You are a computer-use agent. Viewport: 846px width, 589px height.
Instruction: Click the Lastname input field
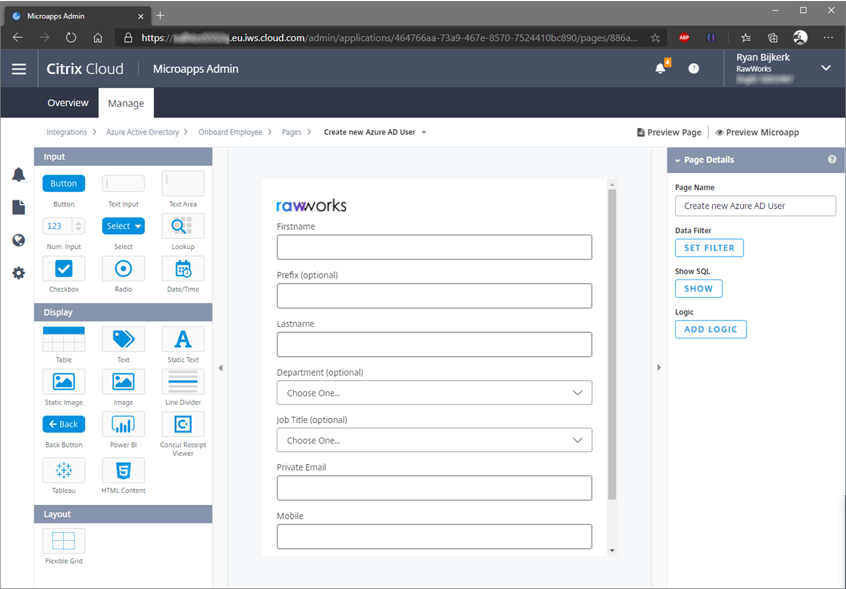tap(434, 344)
